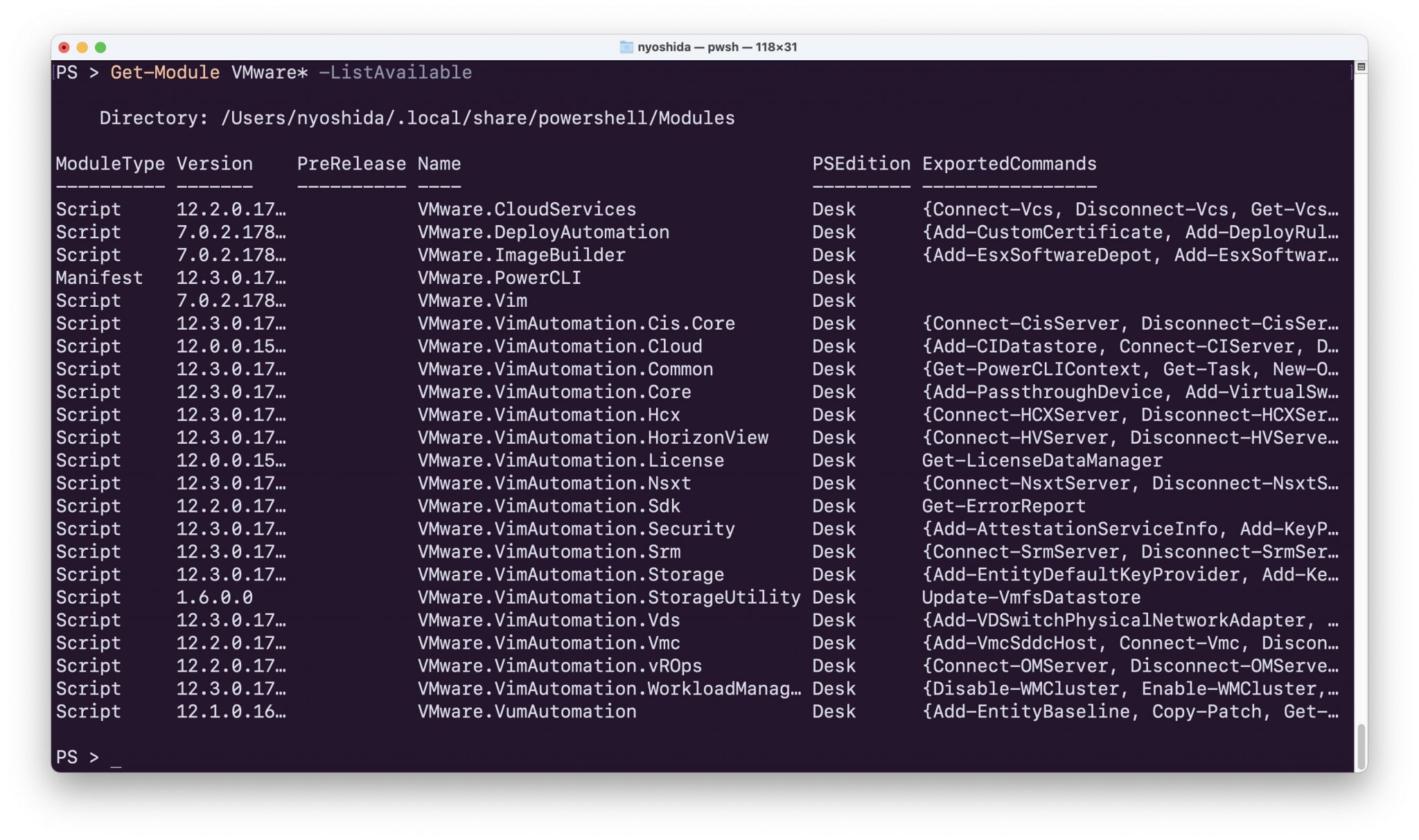
Task: Close the pwsh terminal window
Action: point(64,47)
